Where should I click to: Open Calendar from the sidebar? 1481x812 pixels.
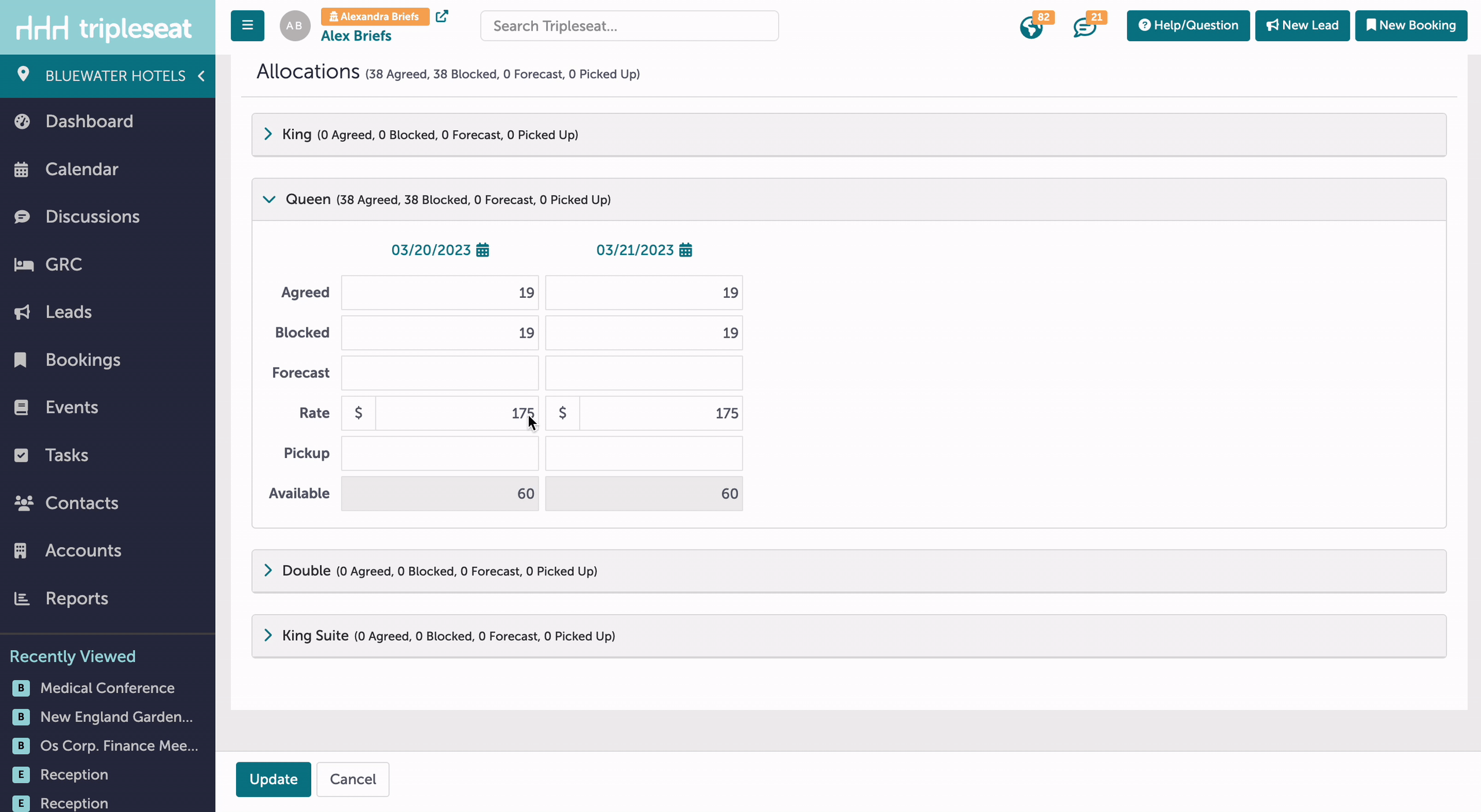pyautogui.click(x=82, y=169)
